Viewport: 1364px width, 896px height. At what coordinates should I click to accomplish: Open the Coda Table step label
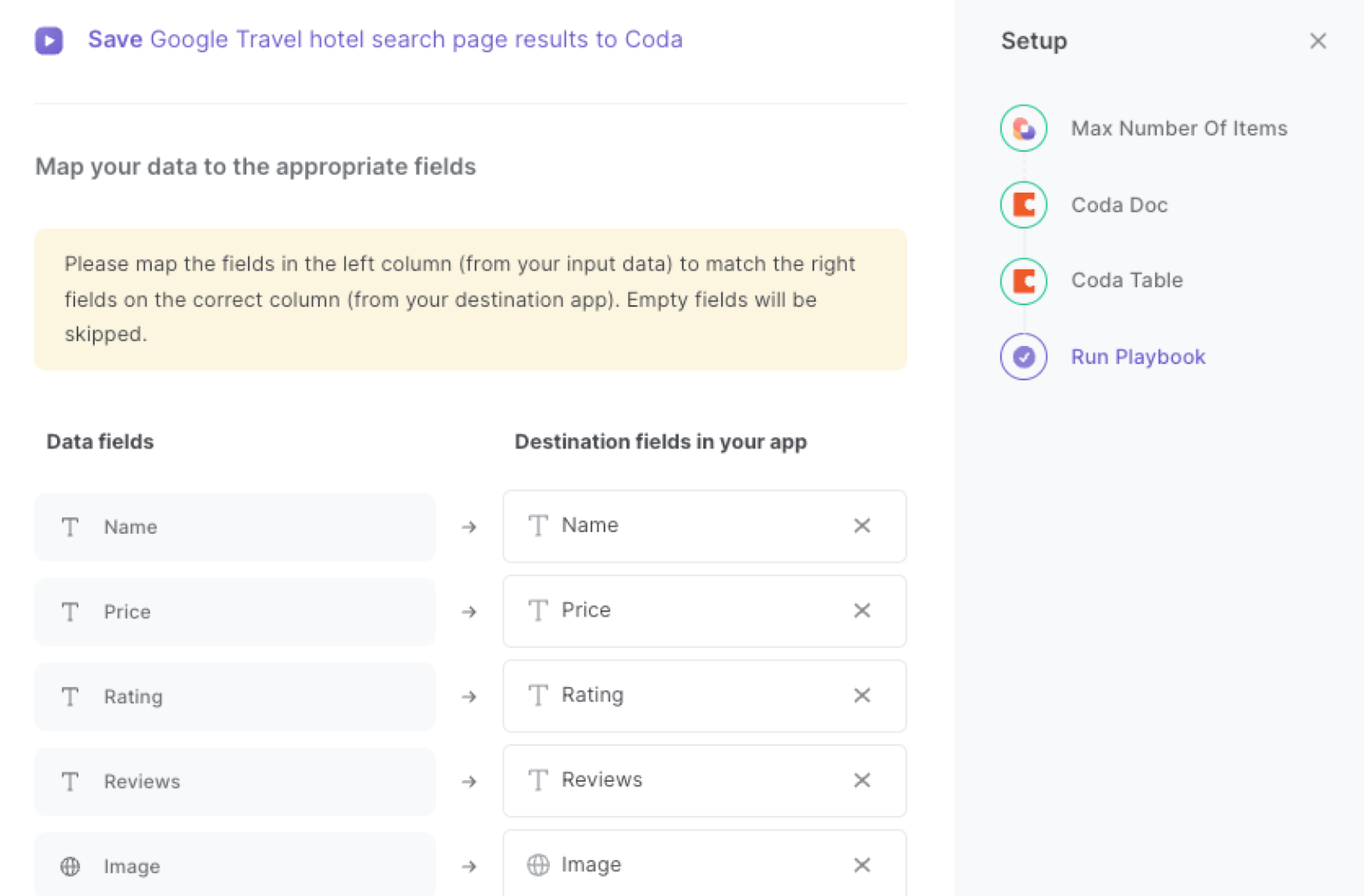1127,280
